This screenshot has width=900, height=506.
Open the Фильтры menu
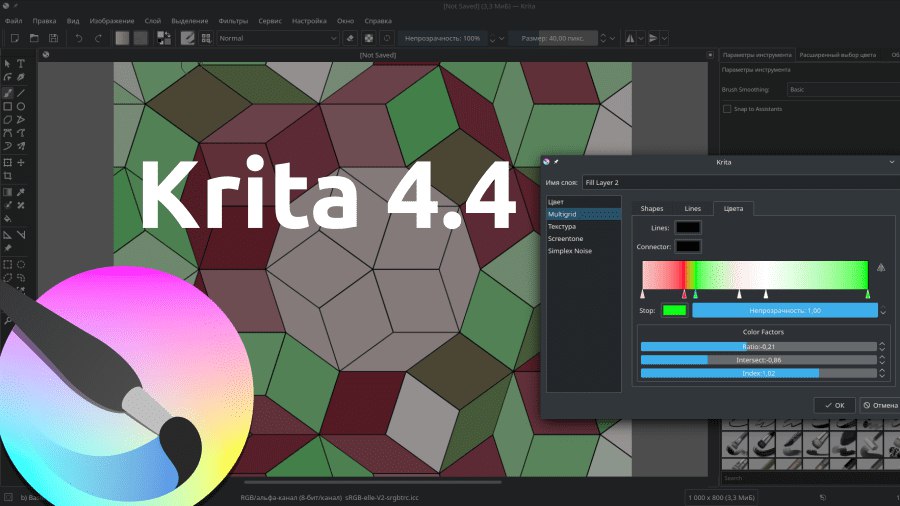click(x=233, y=21)
